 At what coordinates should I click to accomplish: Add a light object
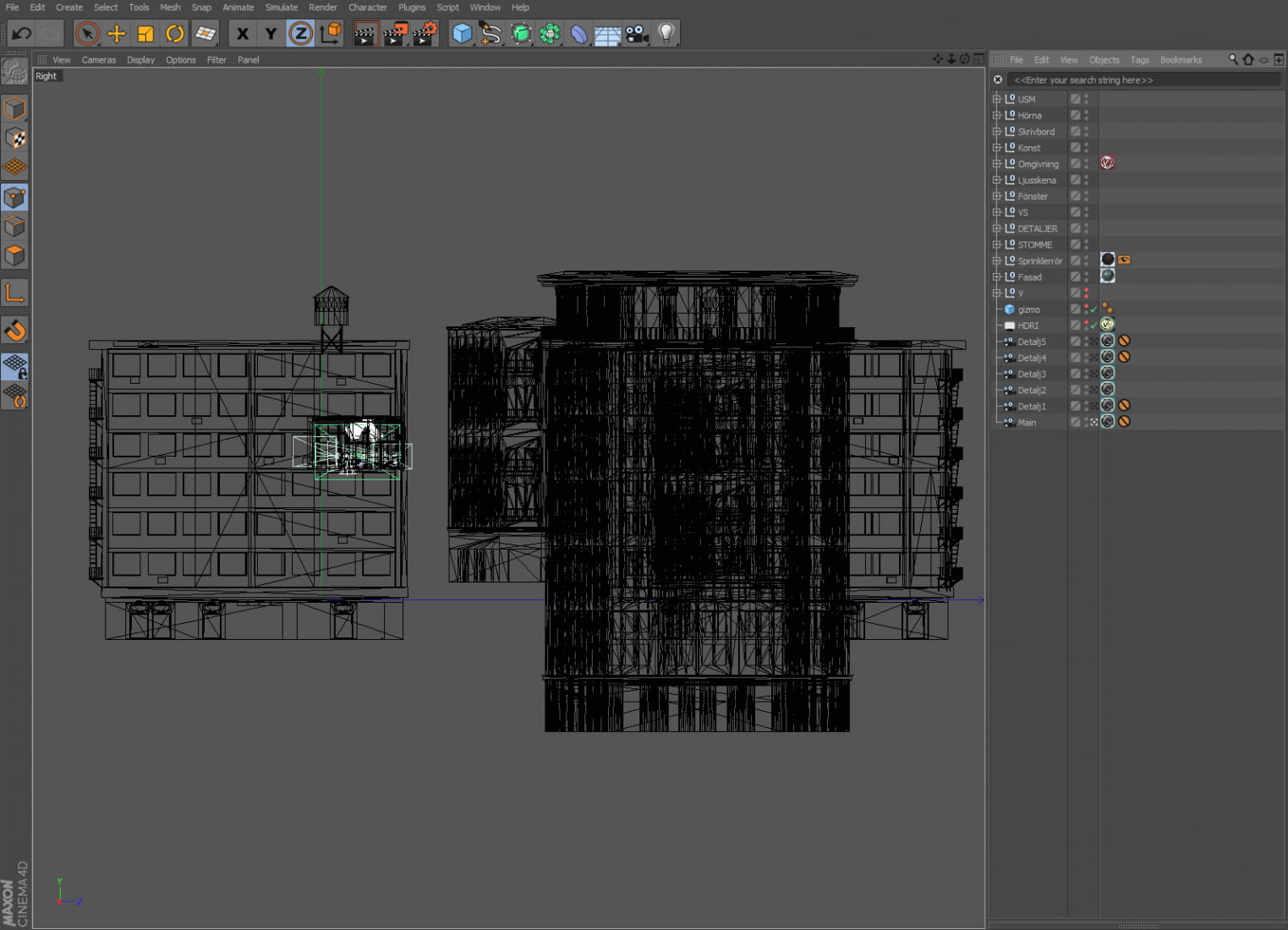666,34
